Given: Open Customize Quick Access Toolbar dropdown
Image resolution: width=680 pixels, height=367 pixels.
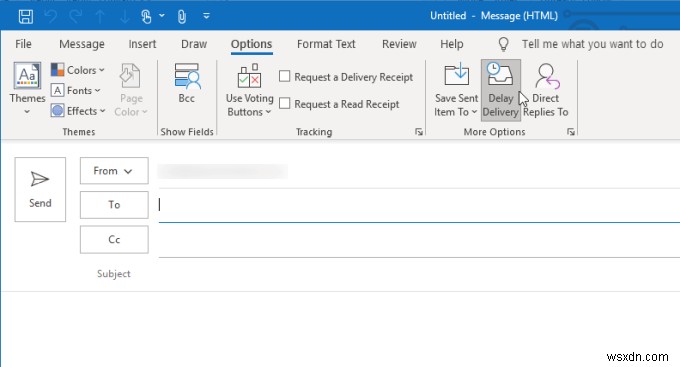Looking at the screenshot, I should tap(206, 16).
